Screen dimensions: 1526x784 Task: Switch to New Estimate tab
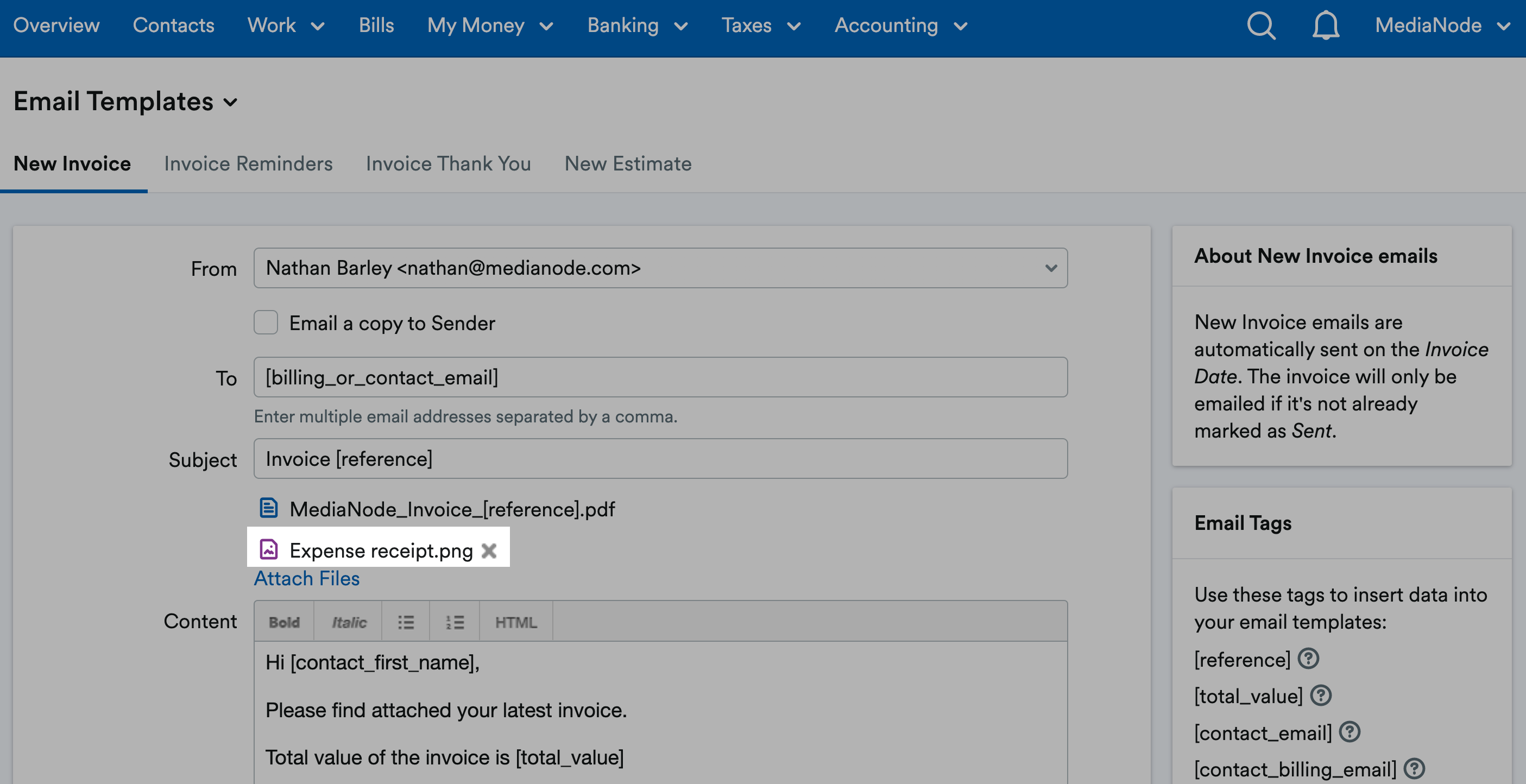pos(628,163)
